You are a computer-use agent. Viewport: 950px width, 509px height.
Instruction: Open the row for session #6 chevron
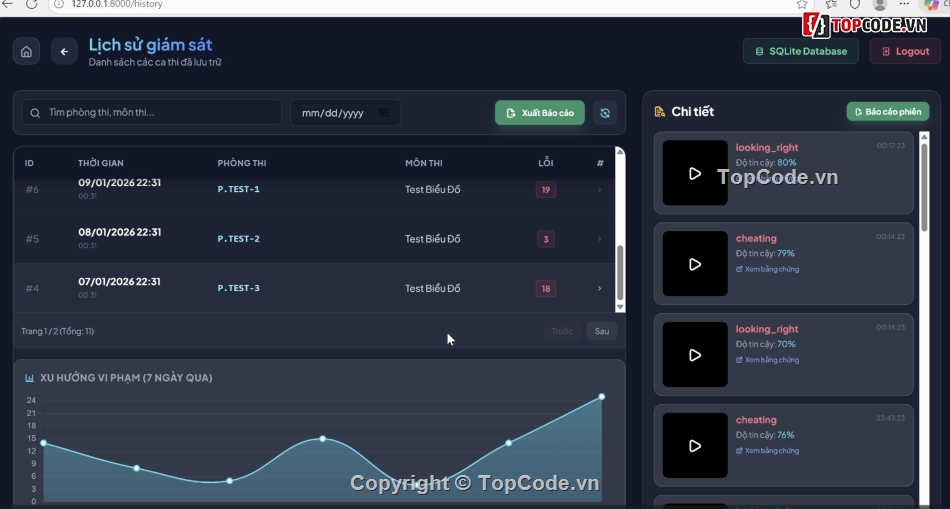click(x=600, y=190)
